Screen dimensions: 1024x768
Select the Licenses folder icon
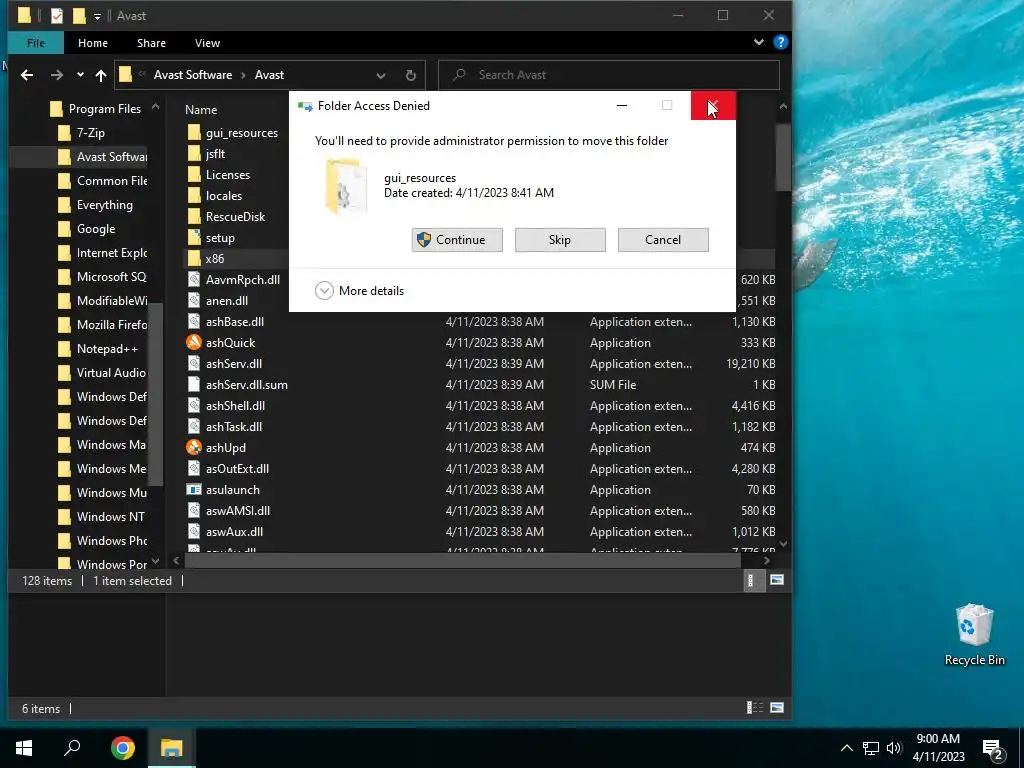(194, 175)
